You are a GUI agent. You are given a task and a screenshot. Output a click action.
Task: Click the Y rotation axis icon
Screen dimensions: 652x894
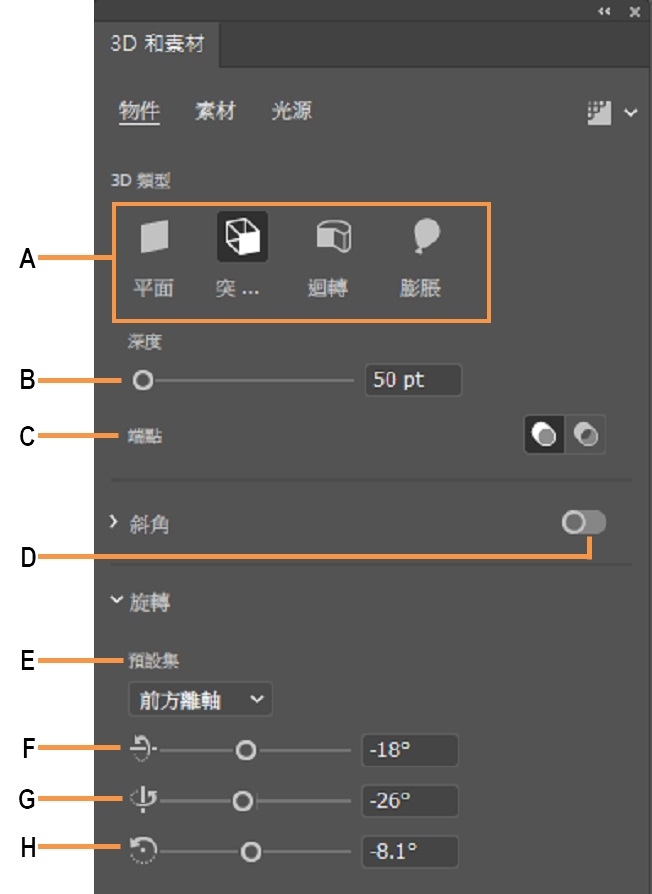(x=140, y=800)
